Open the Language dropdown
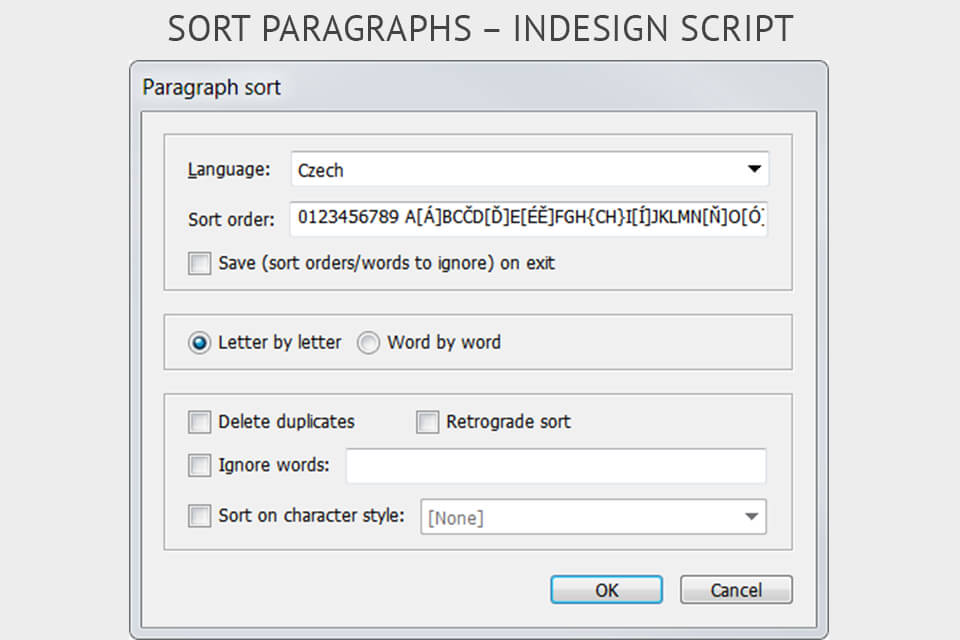The image size is (960, 640). click(530, 170)
